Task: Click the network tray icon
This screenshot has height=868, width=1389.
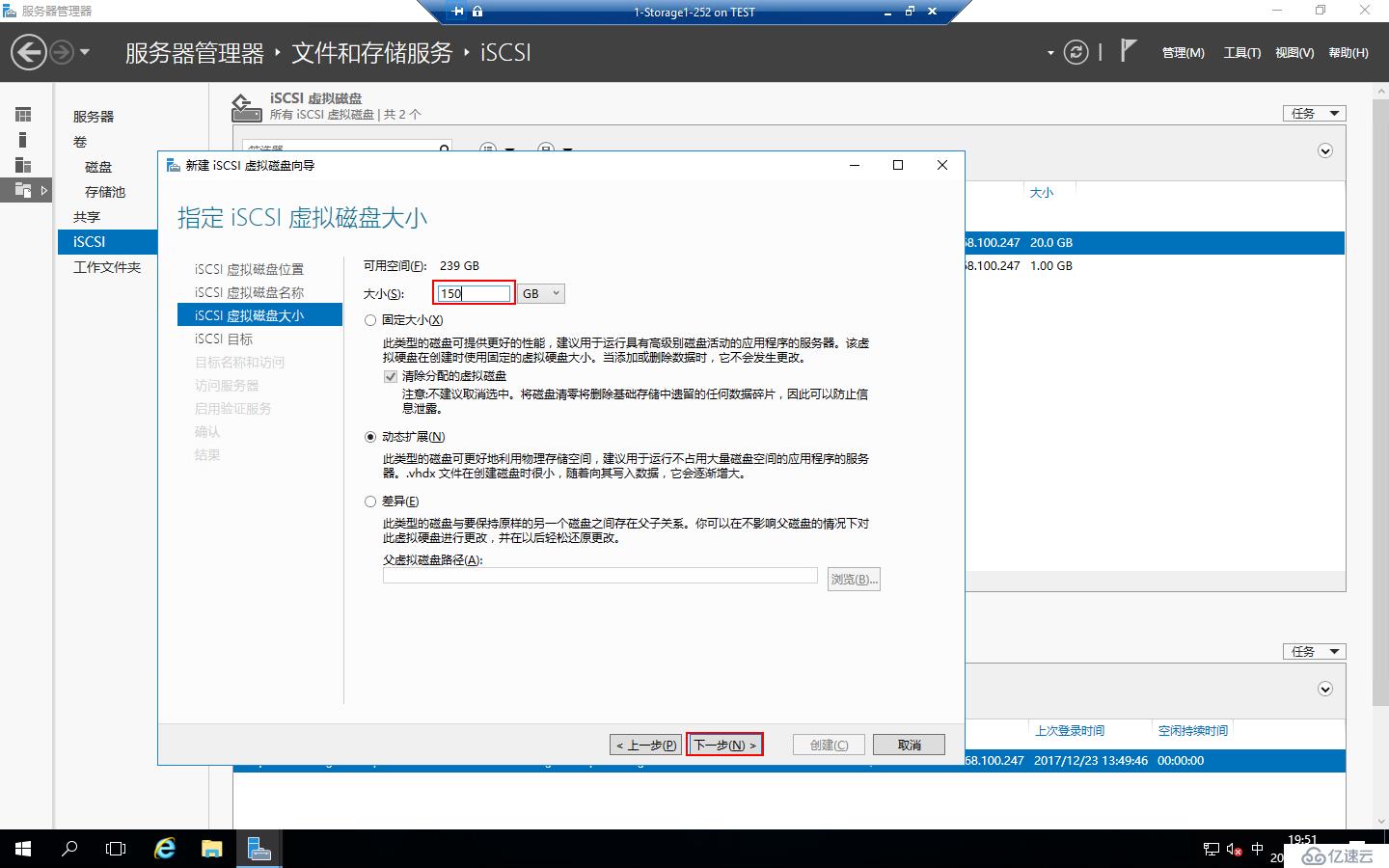Action: click(x=1212, y=850)
